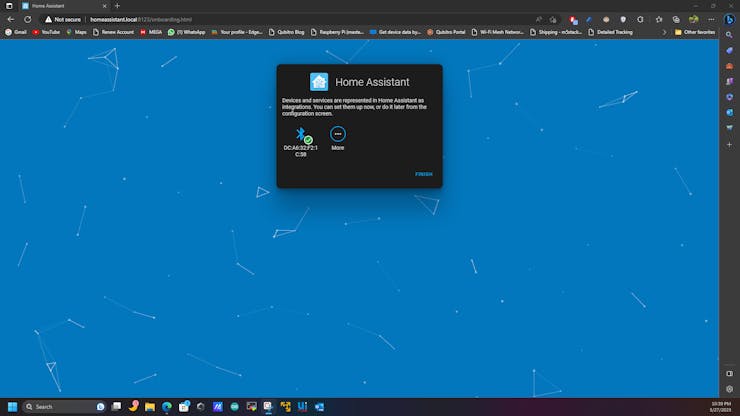Viewport: 740px width, 416px height.
Task: Open the WhatsApp bookmark
Action: 186,32
